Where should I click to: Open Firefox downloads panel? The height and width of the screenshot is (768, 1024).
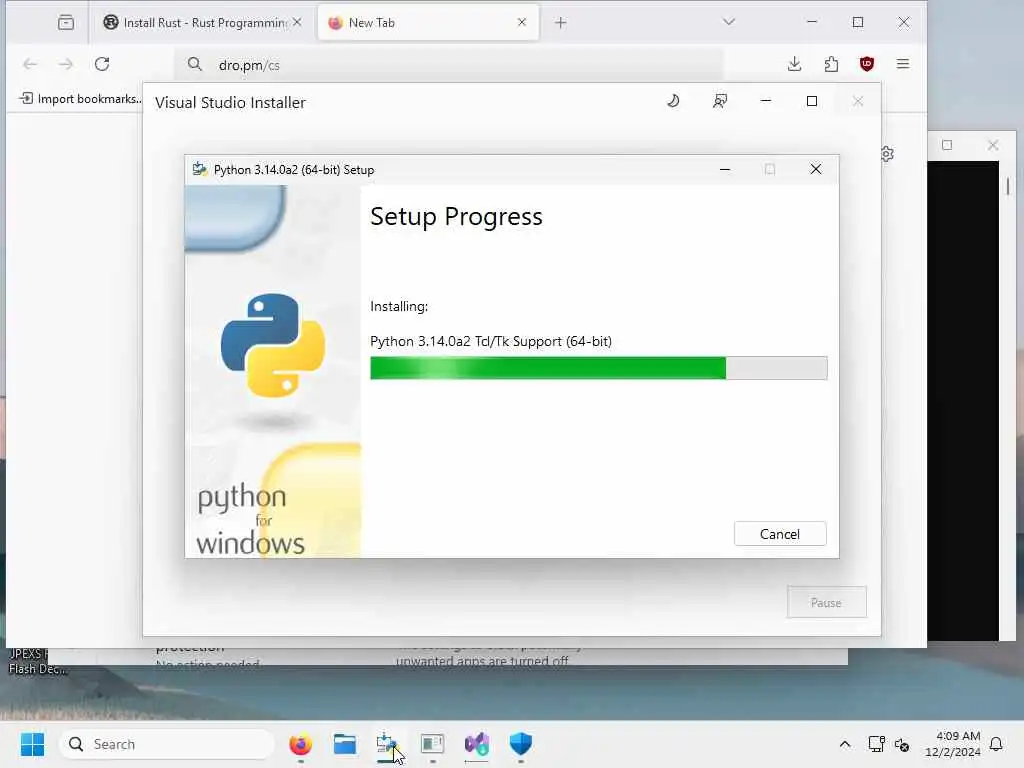pyautogui.click(x=794, y=64)
